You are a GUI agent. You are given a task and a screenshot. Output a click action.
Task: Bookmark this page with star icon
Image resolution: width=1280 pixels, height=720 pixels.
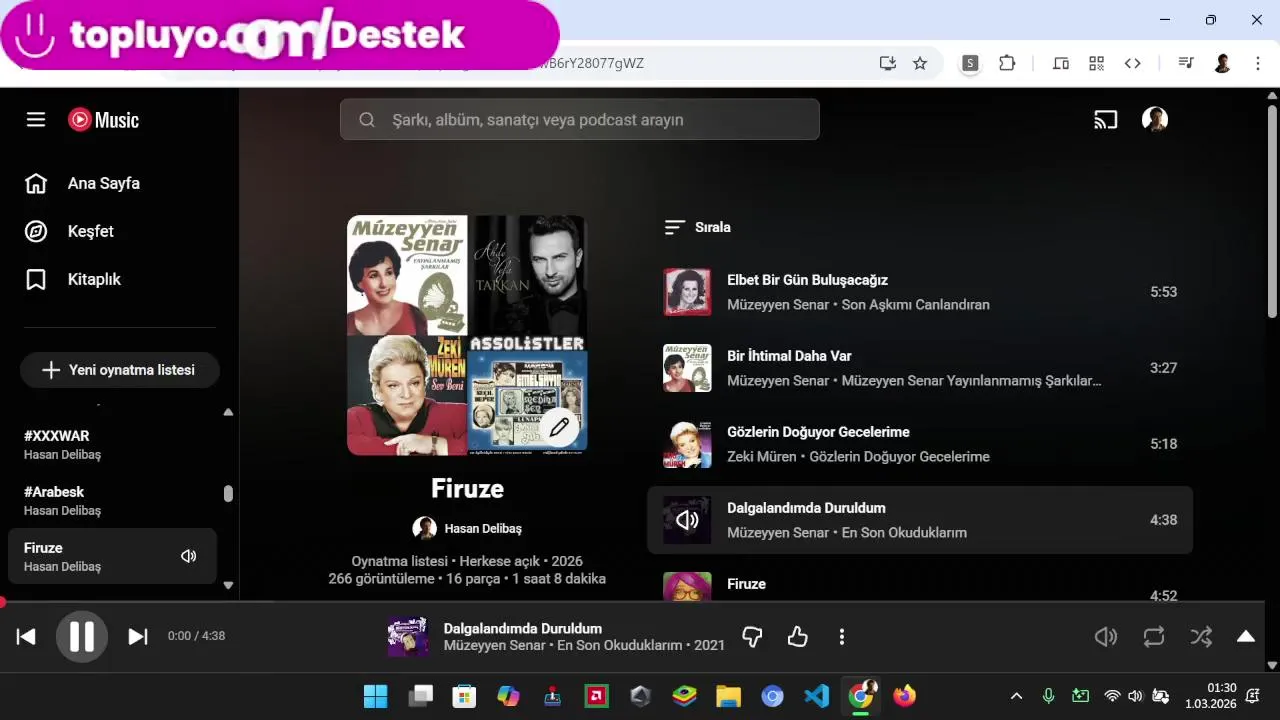tap(920, 63)
